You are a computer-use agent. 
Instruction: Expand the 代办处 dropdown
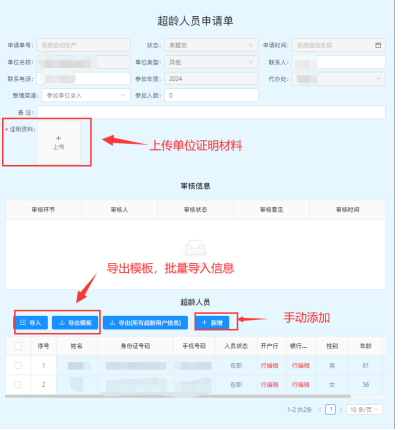click(339, 79)
